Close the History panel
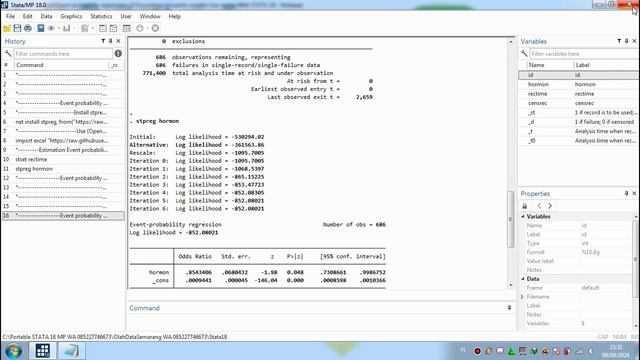Screen dimensions: 640x360 (x=118, y=41)
